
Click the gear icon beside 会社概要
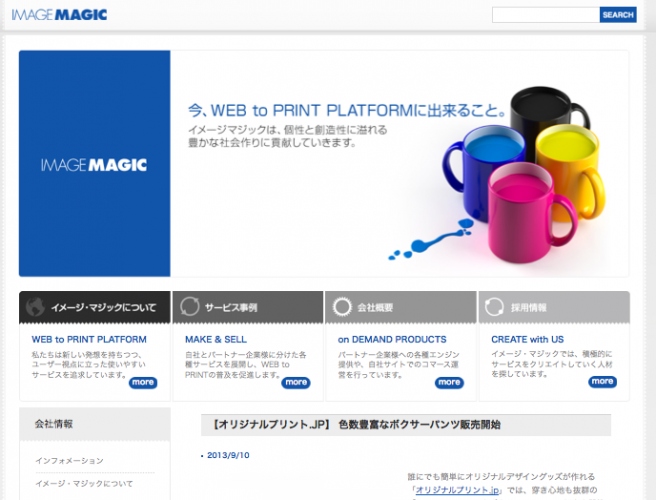tap(342, 307)
